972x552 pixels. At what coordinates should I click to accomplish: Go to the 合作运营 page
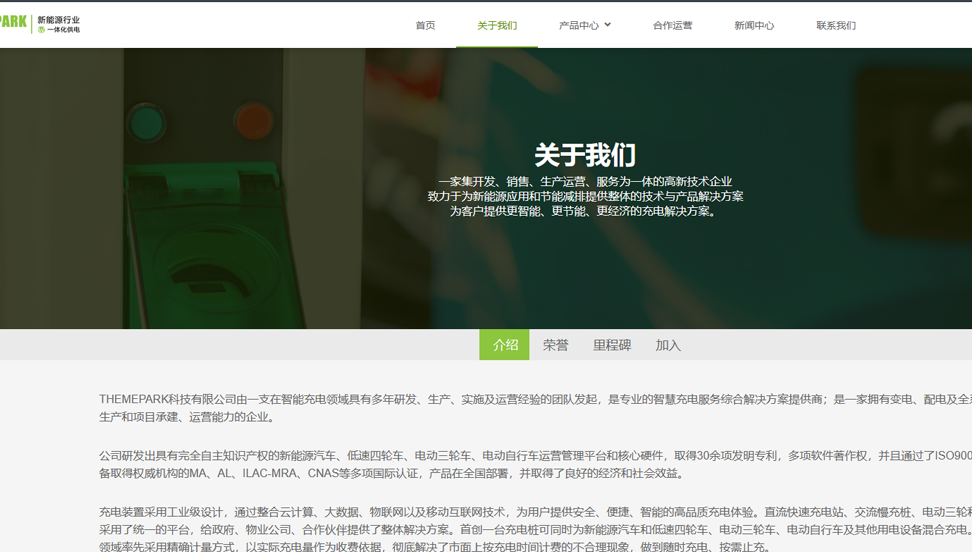pos(673,25)
